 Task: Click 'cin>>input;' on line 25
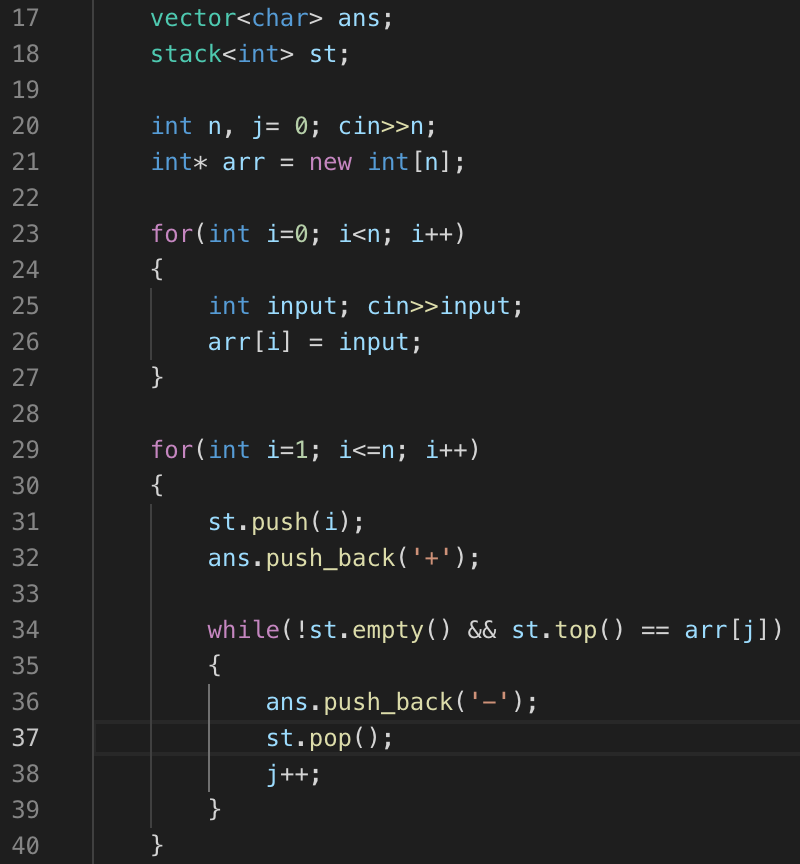pos(445,306)
